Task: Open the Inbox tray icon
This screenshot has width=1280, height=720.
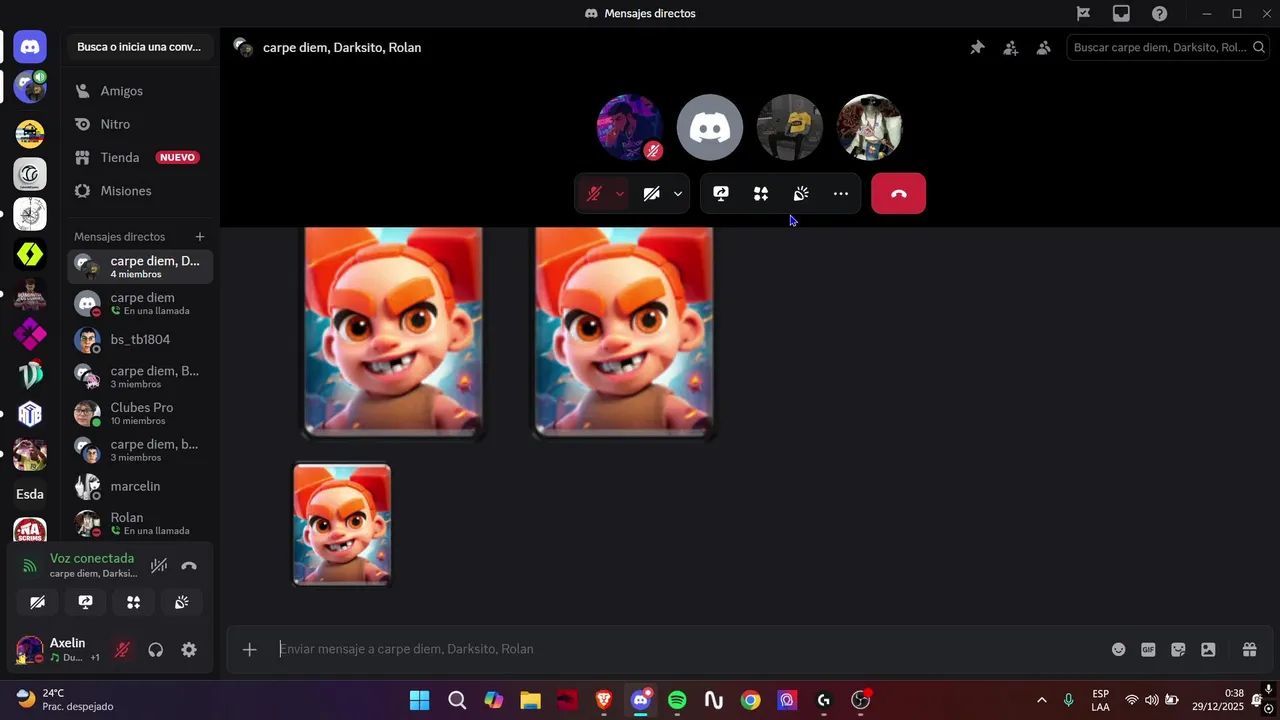Action: (1121, 13)
